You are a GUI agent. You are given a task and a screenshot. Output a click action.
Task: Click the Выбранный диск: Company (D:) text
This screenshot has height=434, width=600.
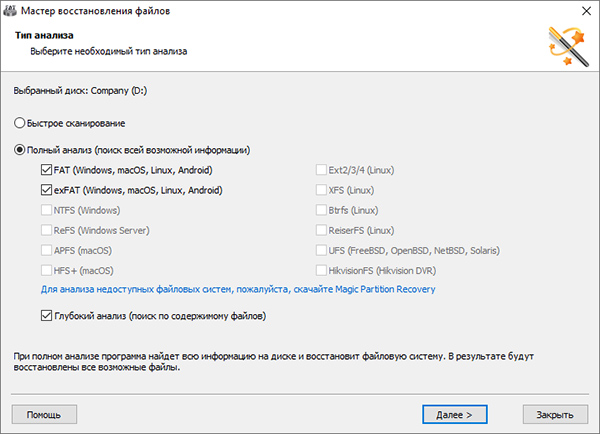point(80,91)
